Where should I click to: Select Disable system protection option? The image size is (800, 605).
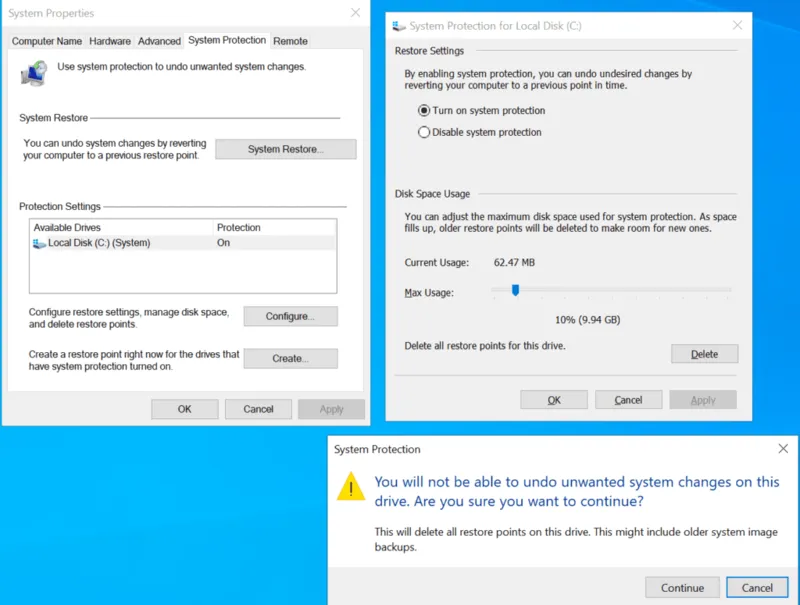(x=424, y=132)
